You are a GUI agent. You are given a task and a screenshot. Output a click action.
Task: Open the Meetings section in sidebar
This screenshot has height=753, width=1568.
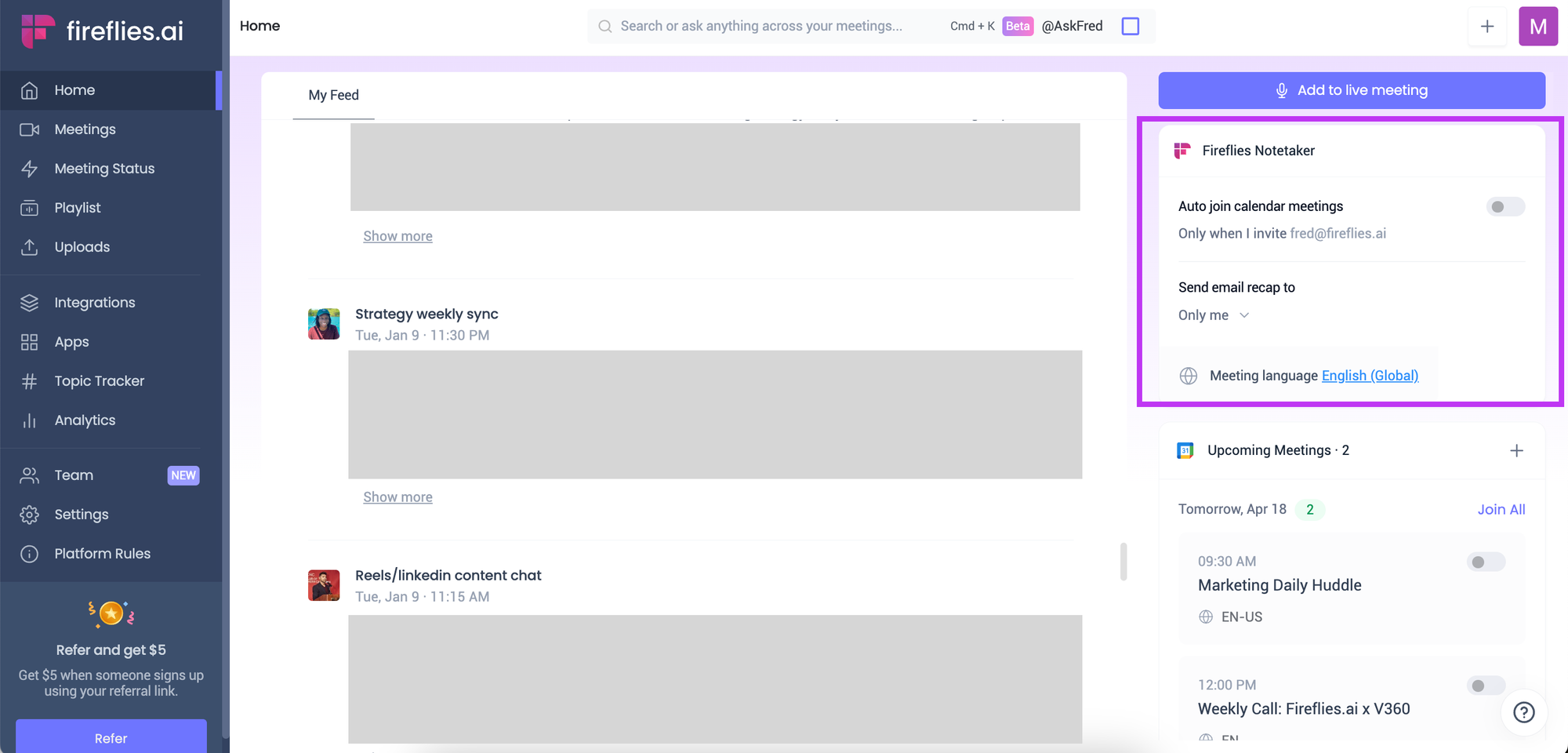coord(85,129)
